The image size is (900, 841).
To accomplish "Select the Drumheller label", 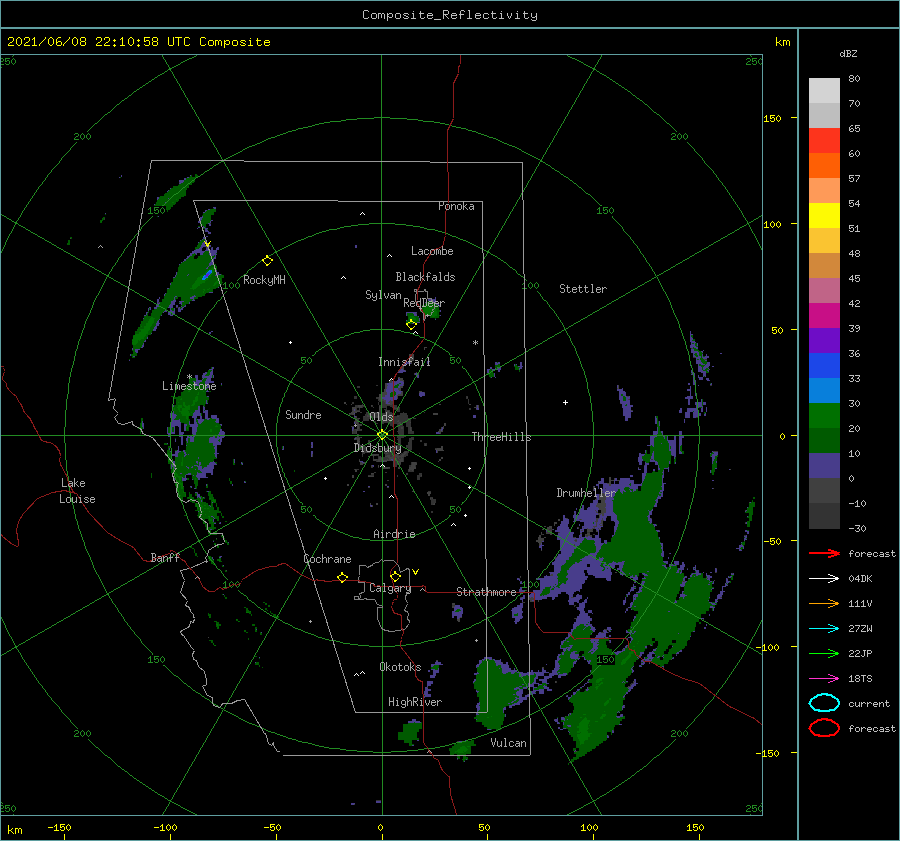I will pos(586,493).
